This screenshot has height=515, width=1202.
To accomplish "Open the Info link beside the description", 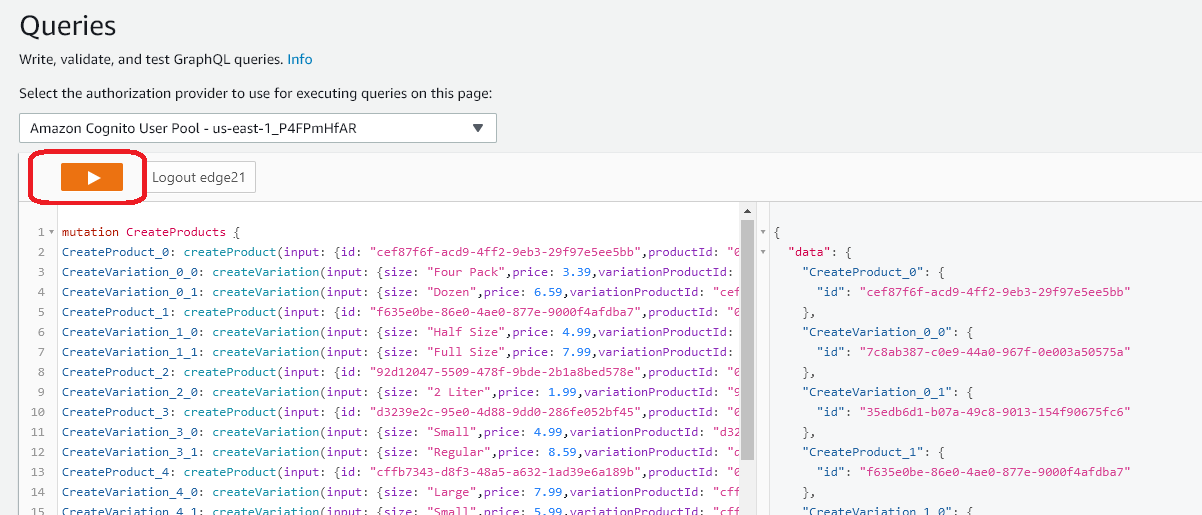I will [299, 59].
